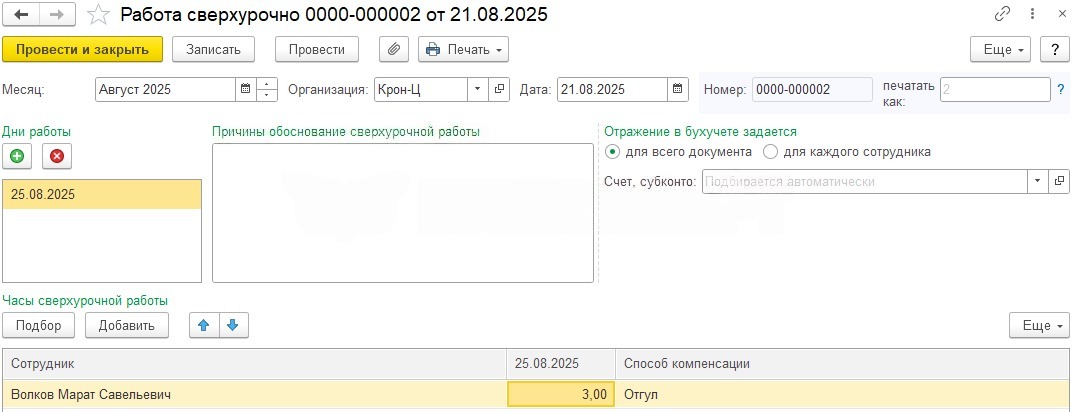
Task: Add document to favorites star
Action: (x=98, y=15)
